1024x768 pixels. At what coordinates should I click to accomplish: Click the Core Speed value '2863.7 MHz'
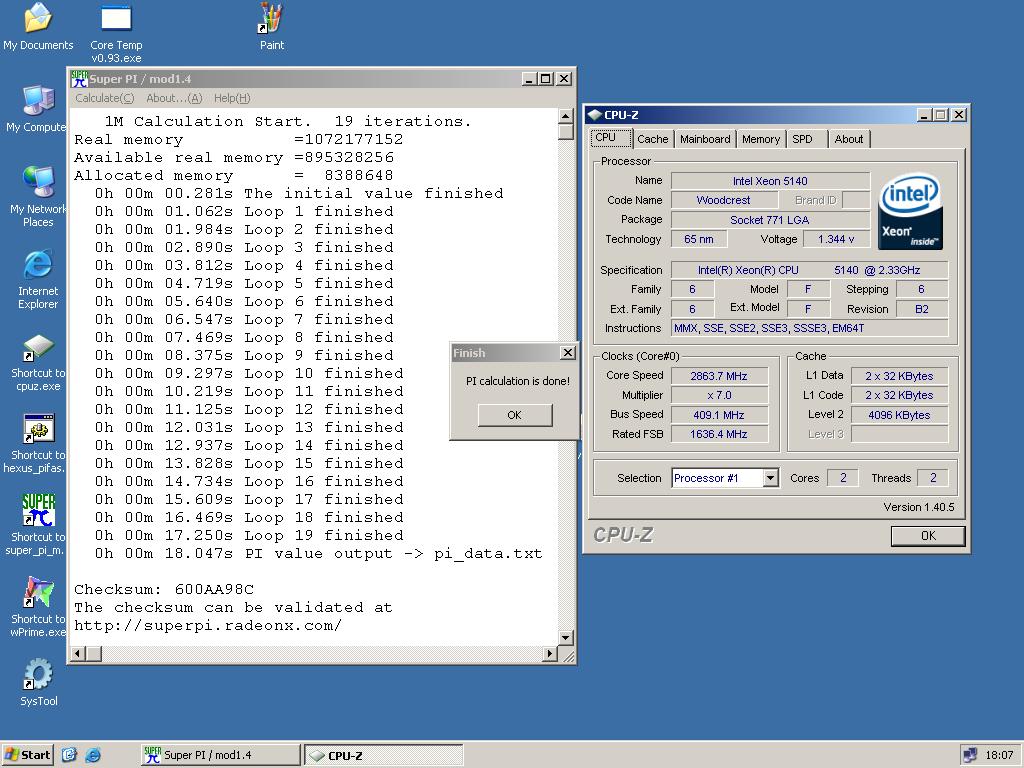(x=719, y=376)
